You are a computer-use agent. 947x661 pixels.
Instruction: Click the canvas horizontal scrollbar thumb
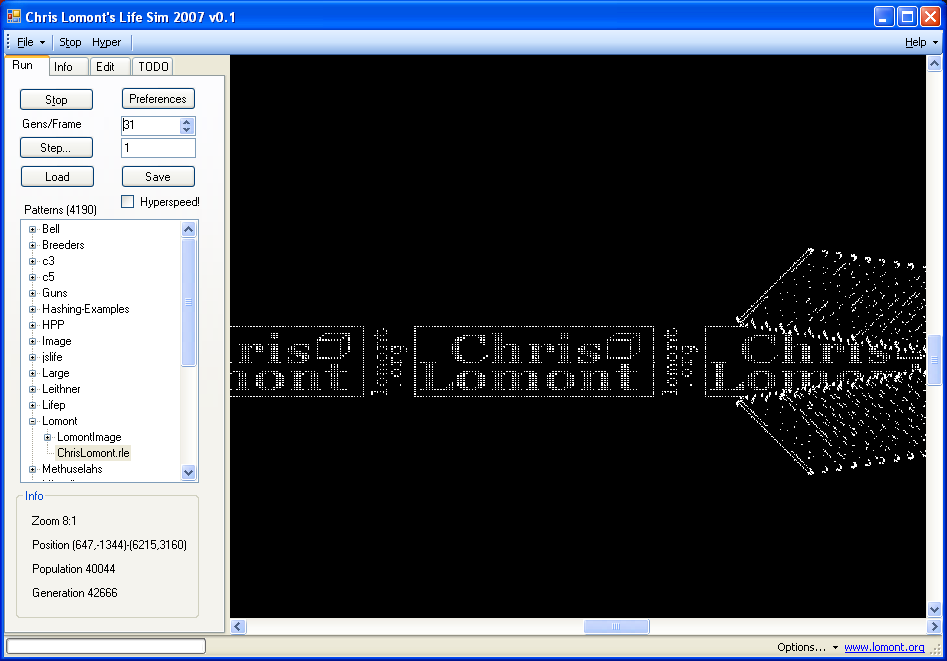(x=616, y=627)
